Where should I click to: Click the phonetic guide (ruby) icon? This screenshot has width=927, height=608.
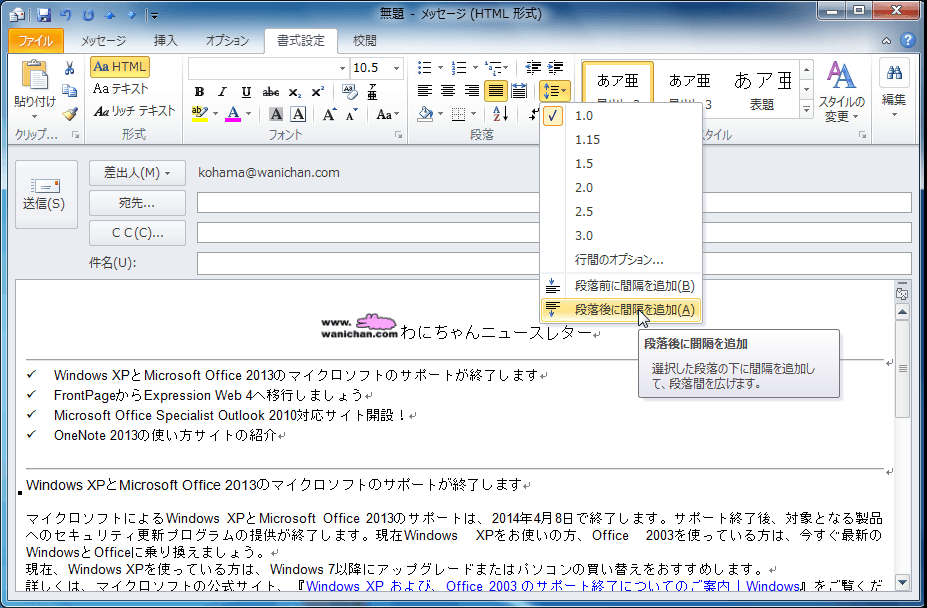point(372,92)
